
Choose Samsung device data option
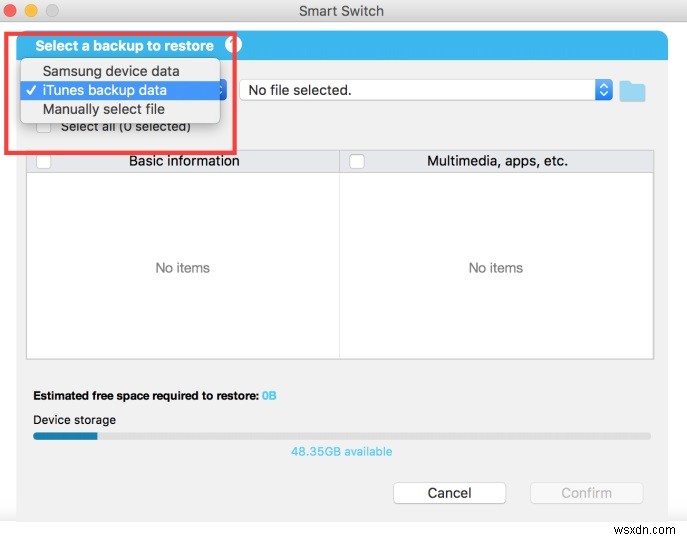[120, 71]
